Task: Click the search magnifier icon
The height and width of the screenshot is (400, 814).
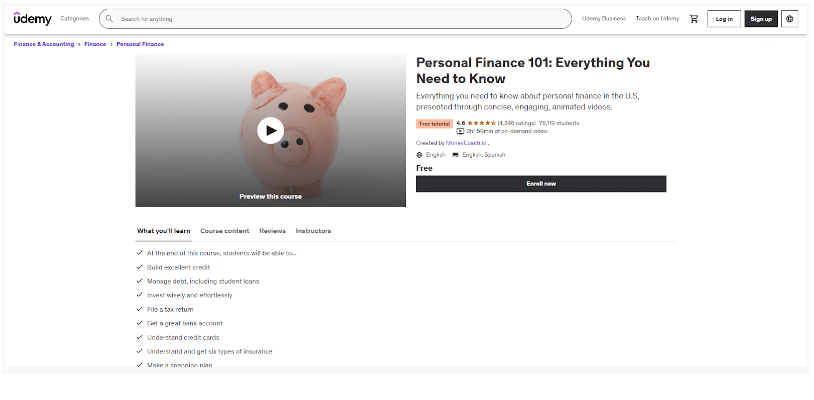Action: click(x=109, y=19)
